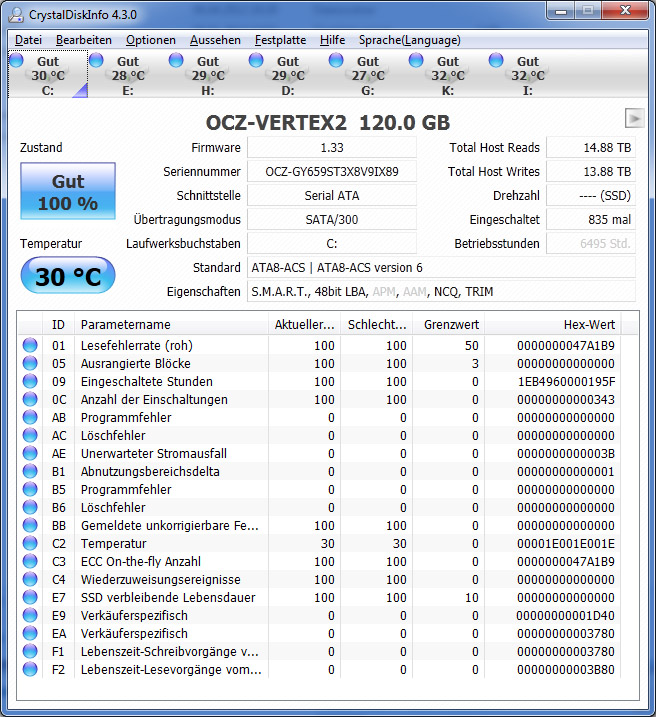Click the status orb next to Temperatur row C2
Screen dimensions: 656x717
pos(30,543)
